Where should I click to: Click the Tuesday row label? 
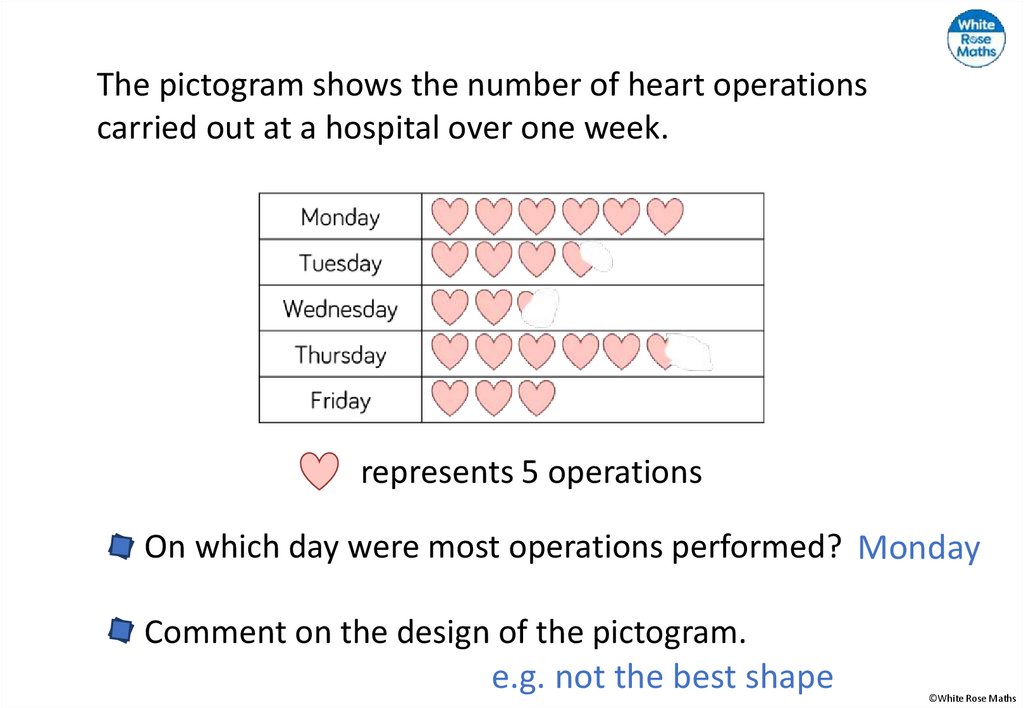point(340,263)
